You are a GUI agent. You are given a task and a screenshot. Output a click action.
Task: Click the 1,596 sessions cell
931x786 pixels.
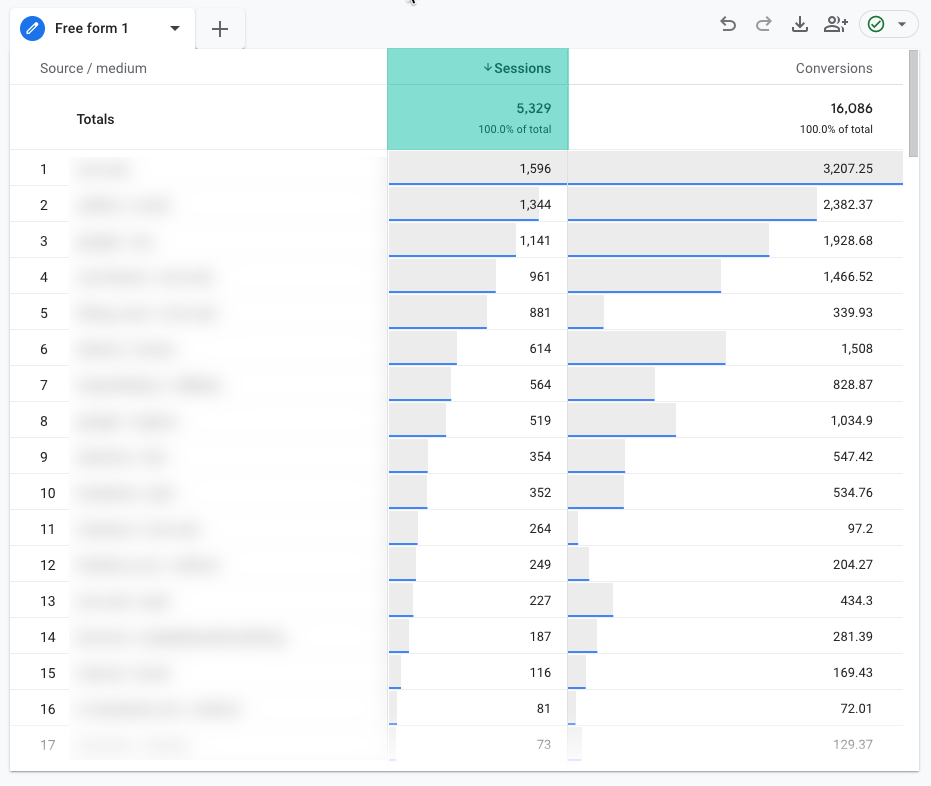[x=535, y=169]
